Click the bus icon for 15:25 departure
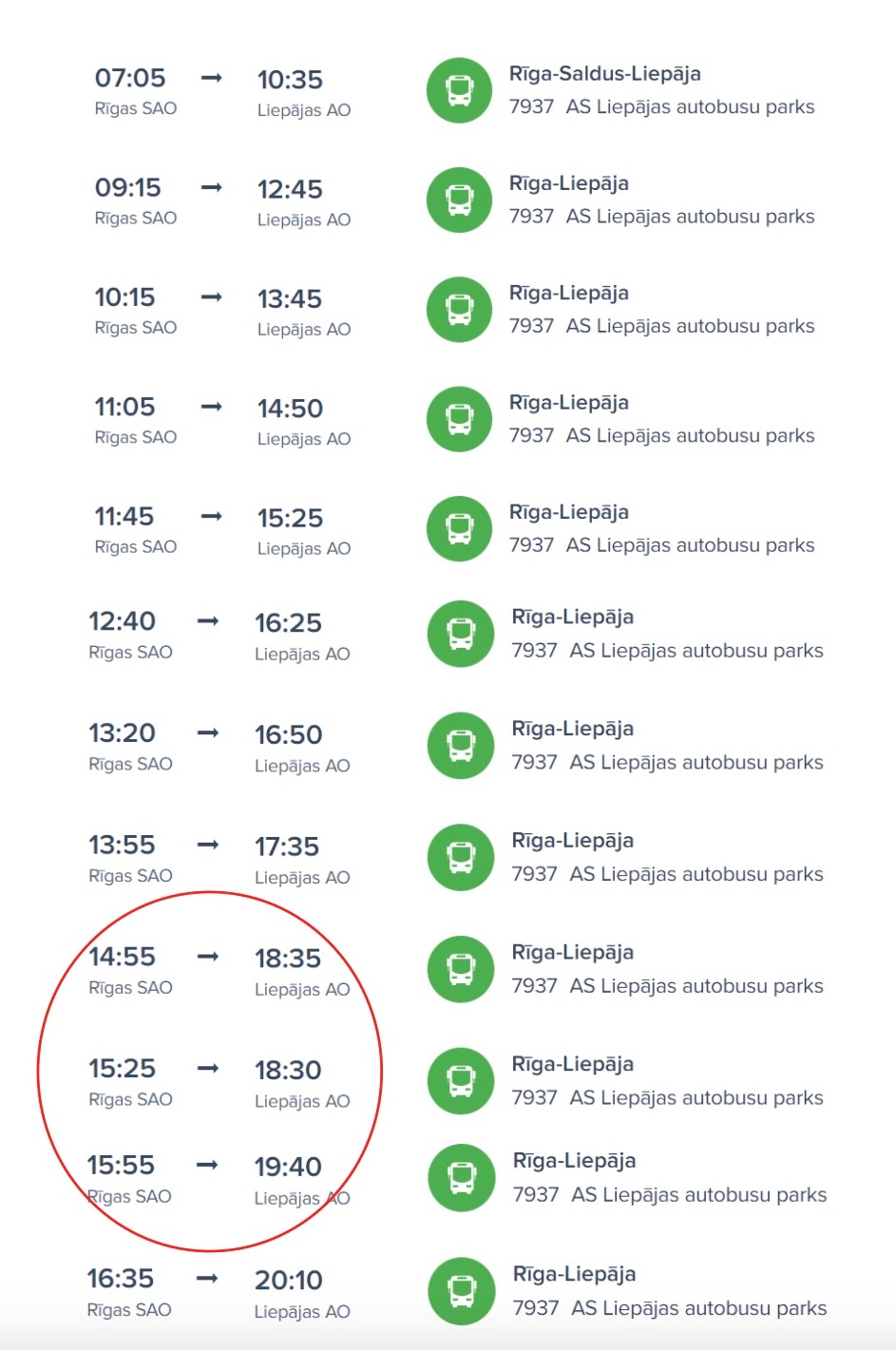This screenshot has width=896, height=1350. (x=461, y=1081)
